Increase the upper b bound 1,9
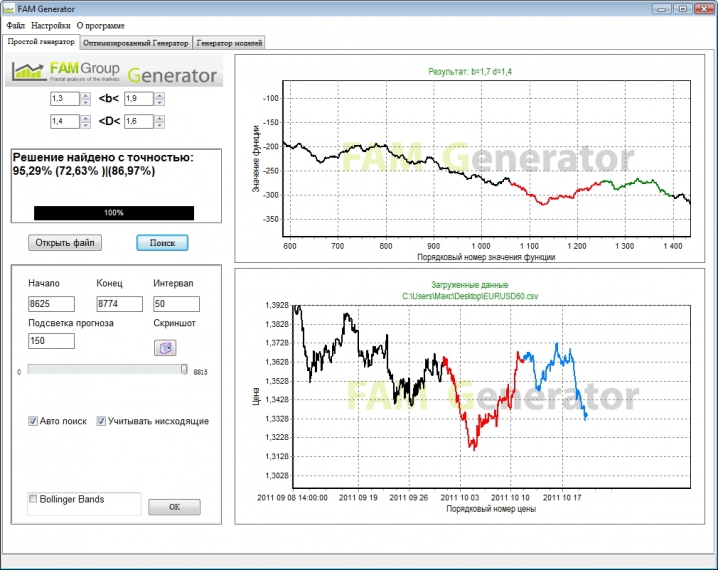Screen dimensions: 718x570 click(x=159, y=96)
